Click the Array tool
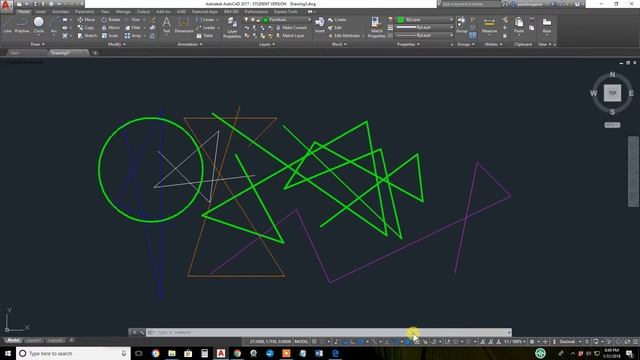The image size is (640, 360). point(133,36)
